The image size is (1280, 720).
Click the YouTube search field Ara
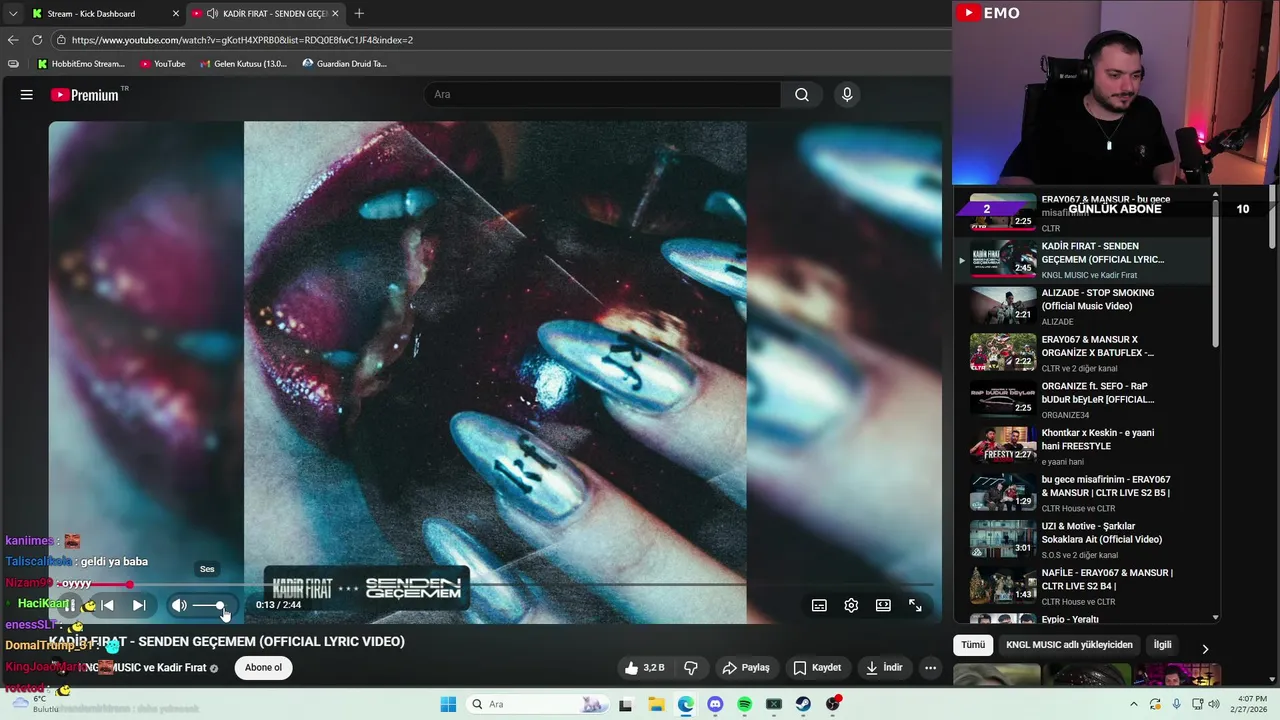click(603, 95)
